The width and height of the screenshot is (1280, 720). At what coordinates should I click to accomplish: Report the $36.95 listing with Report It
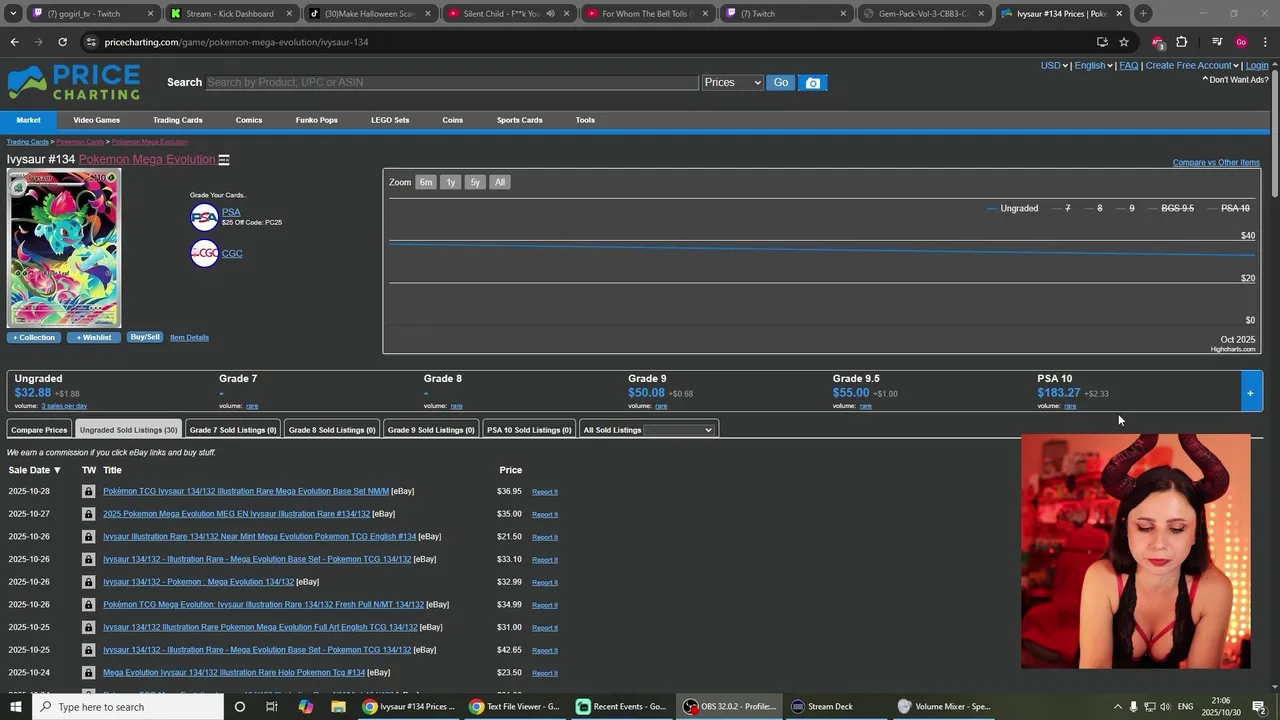click(x=545, y=492)
